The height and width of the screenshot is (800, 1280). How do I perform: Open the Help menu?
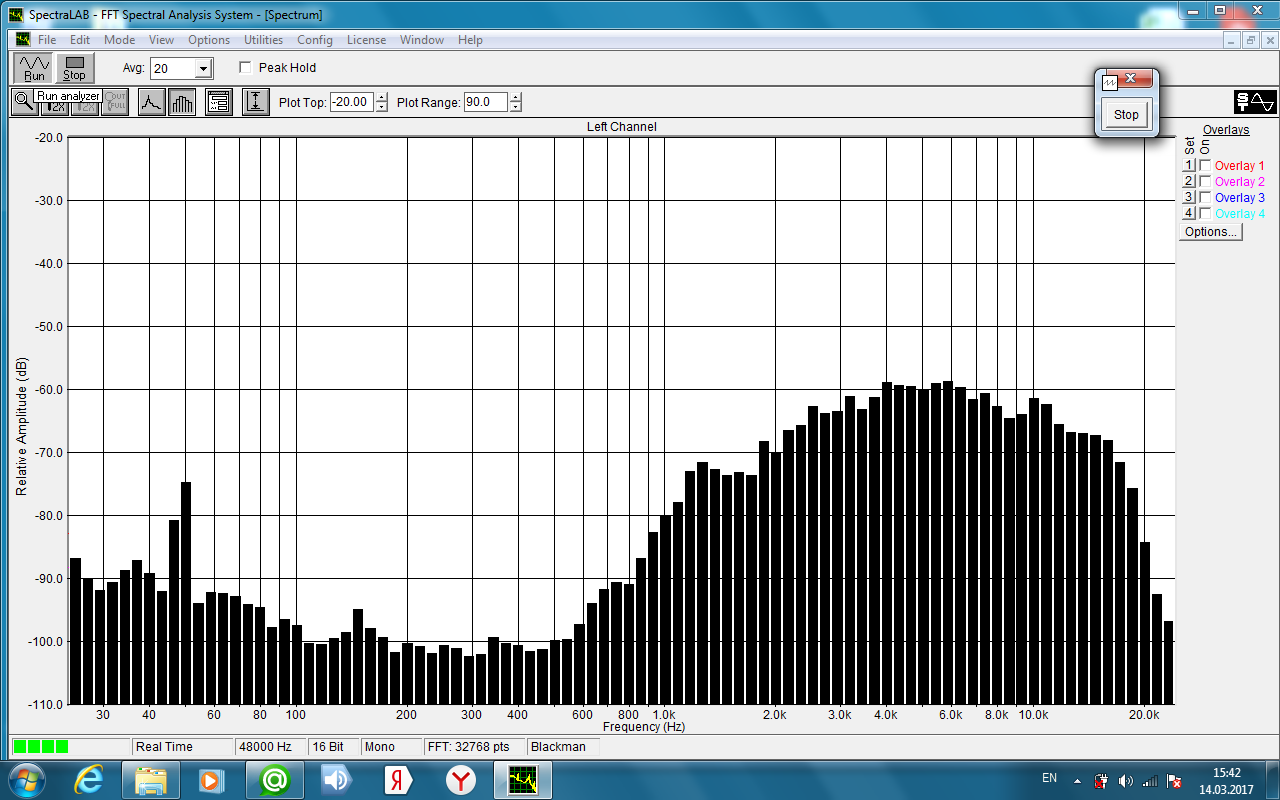click(x=470, y=40)
